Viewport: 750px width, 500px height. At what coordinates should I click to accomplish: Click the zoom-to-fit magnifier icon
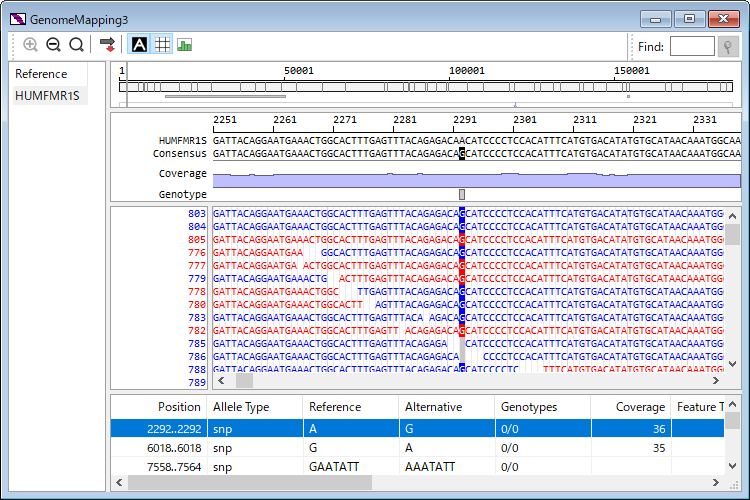(76, 45)
